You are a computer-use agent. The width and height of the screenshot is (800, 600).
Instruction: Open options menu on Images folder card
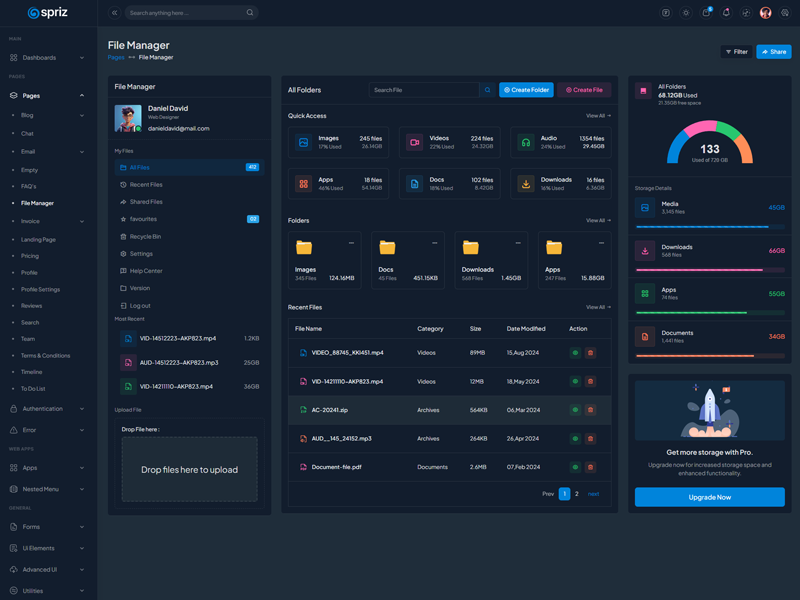pos(351,243)
